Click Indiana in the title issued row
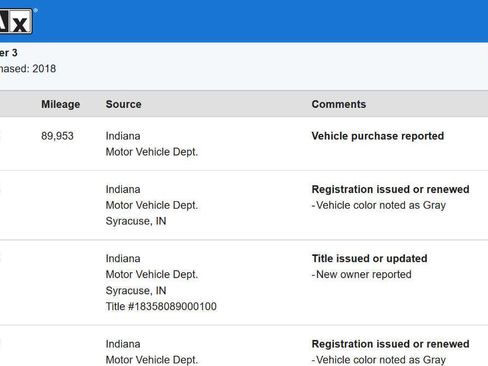The width and height of the screenshot is (488, 366). coord(123,258)
